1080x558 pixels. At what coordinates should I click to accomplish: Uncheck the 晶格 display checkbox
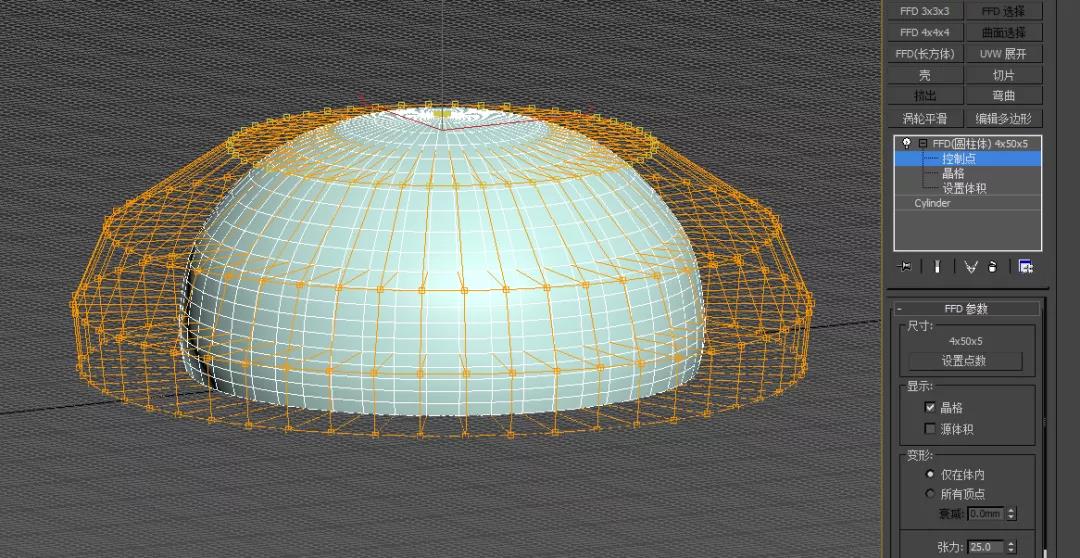tap(930, 408)
